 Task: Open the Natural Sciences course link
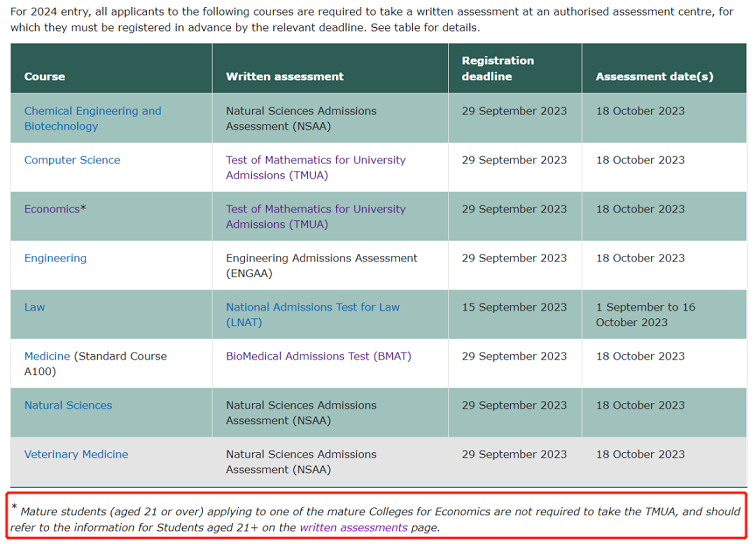pos(68,405)
